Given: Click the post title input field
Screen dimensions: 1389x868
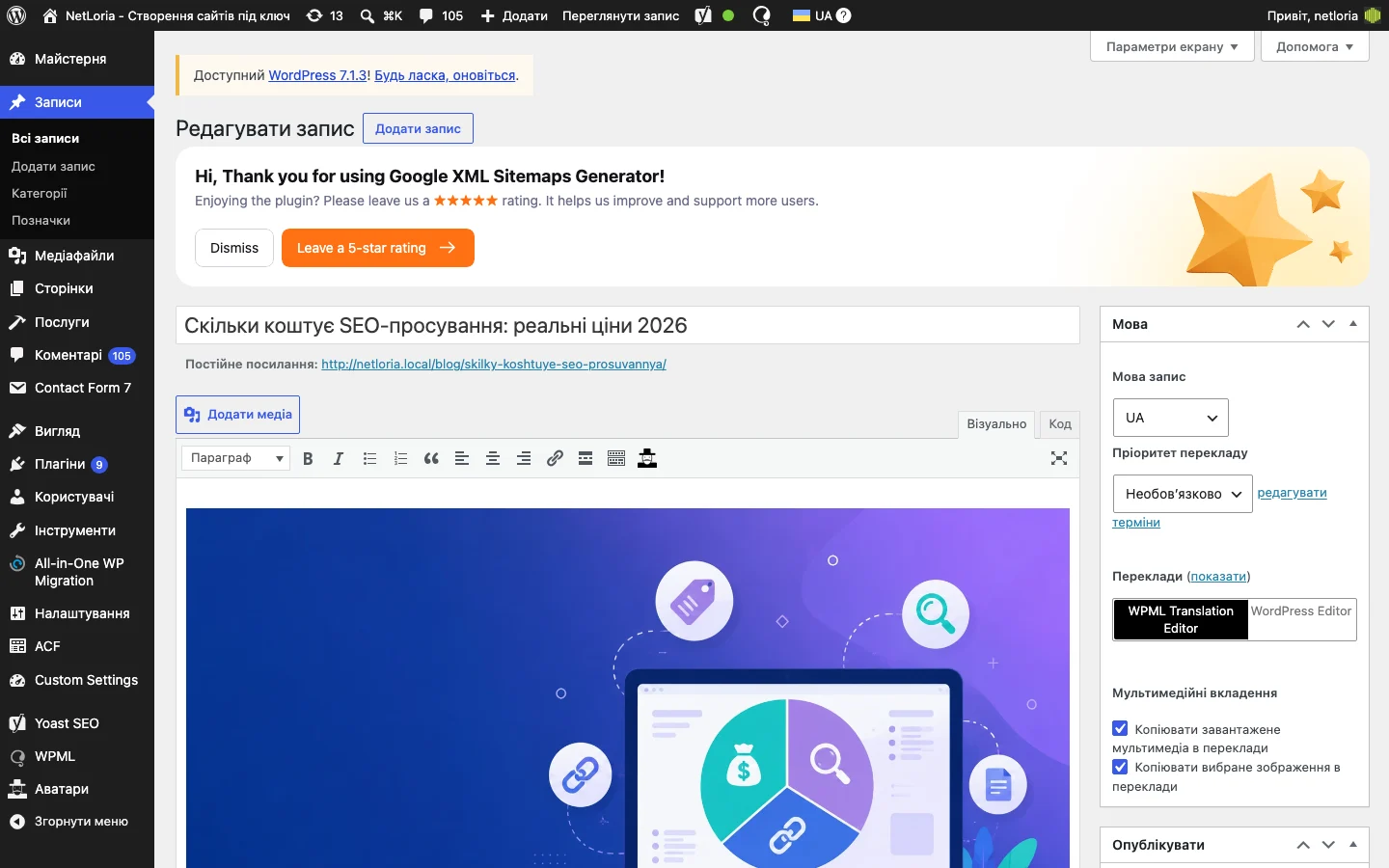Looking at the screenshot, I should pyautogui.click(x=628, y=325).
